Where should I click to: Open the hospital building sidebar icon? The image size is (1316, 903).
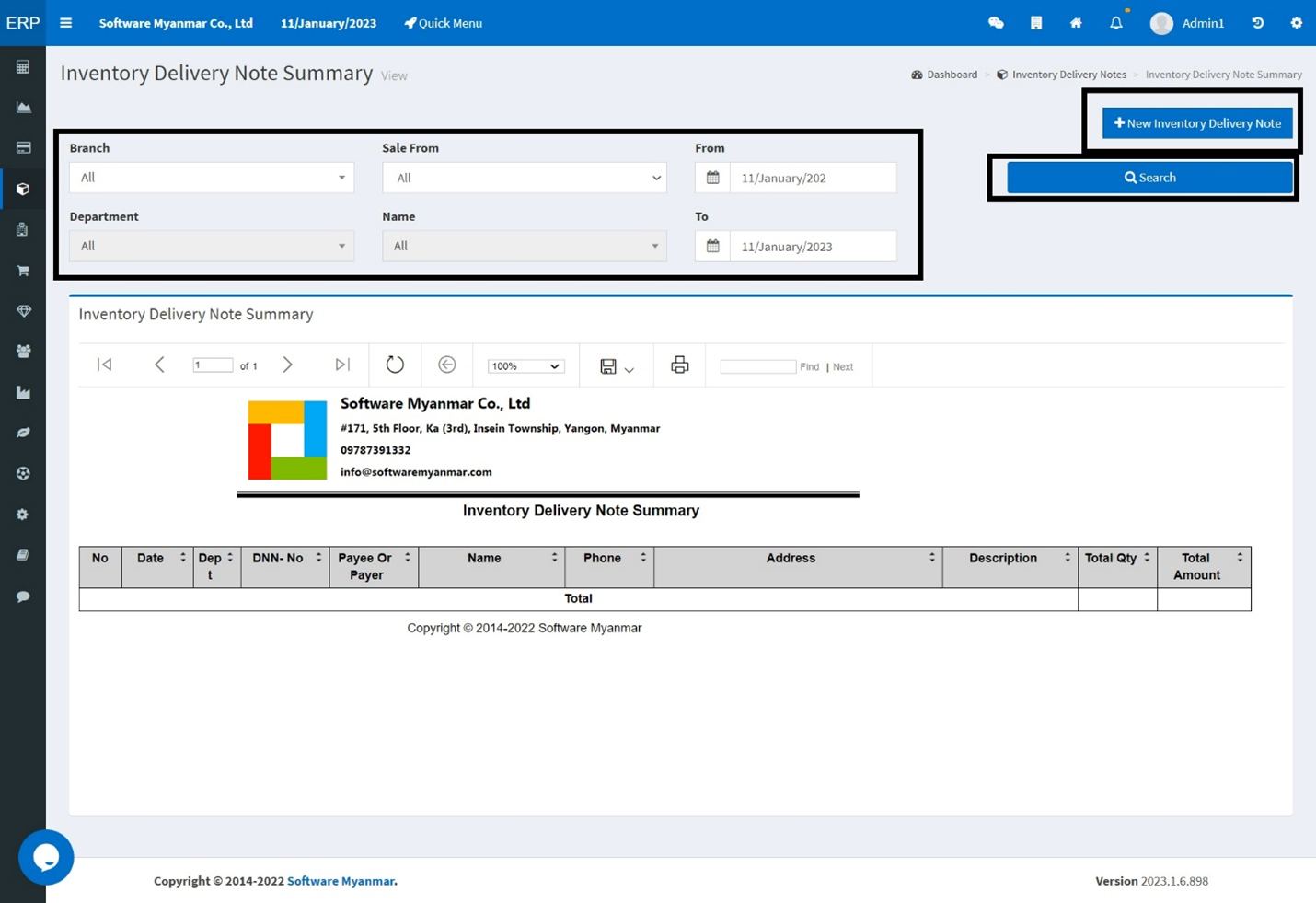pos(23,229)
